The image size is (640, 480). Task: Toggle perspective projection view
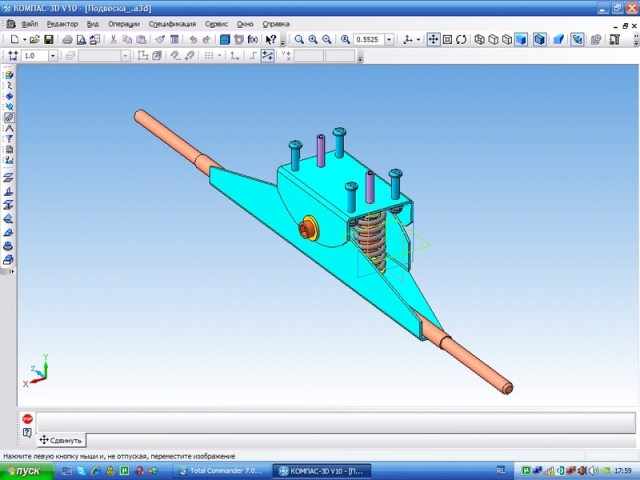coord(558,40)
